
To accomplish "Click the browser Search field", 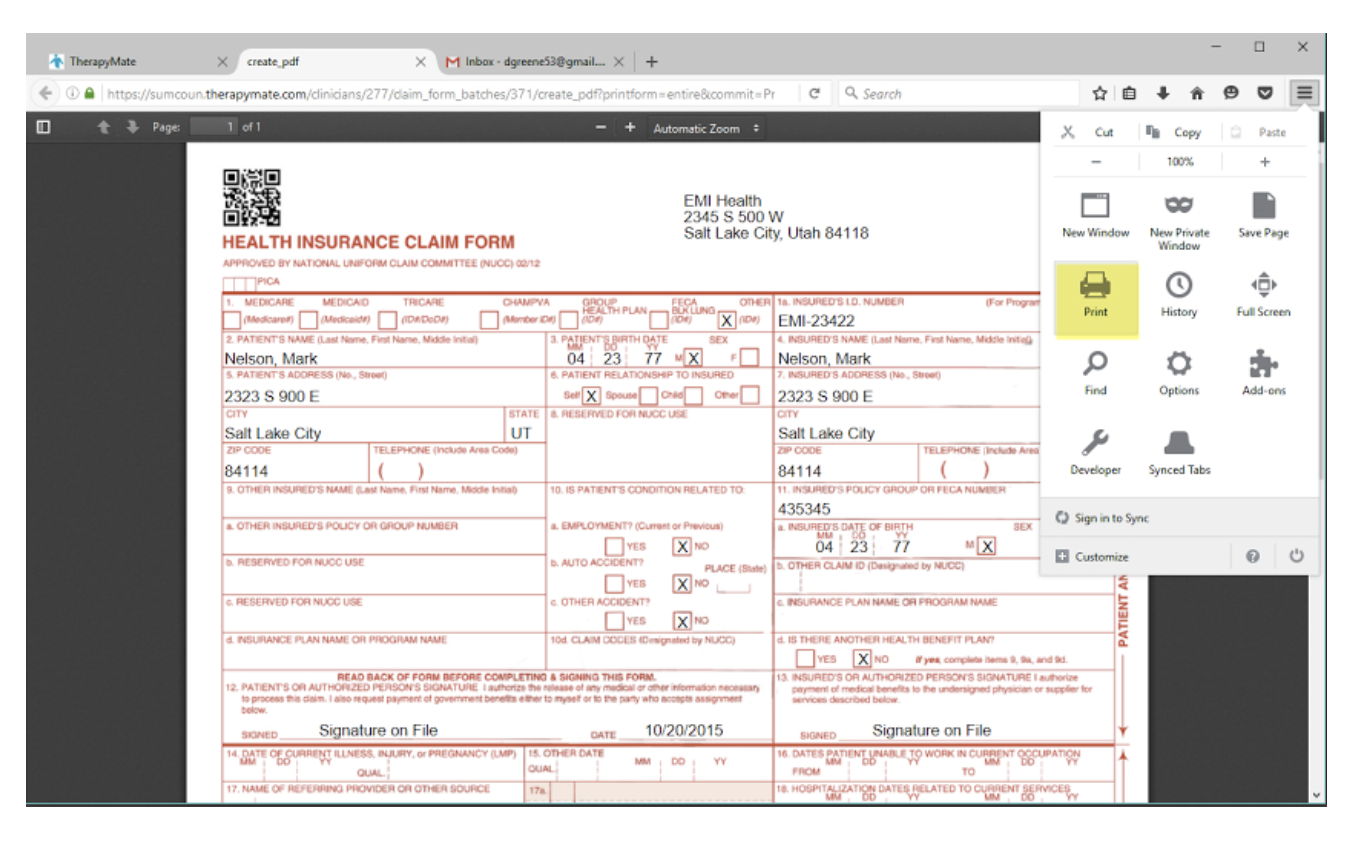I will [x=960, y=93].
